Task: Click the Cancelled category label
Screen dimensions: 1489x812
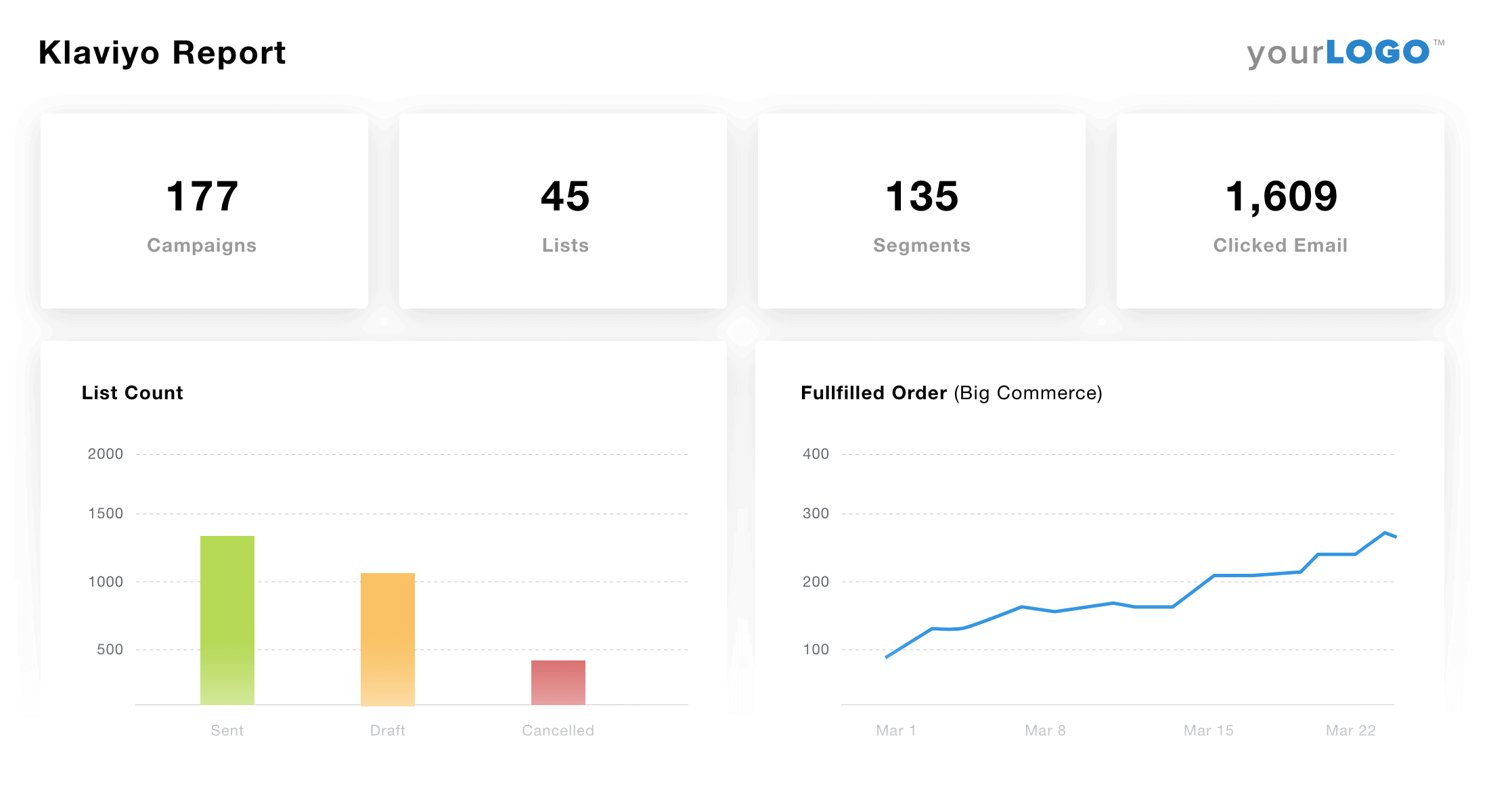Action: click(558, 730)
